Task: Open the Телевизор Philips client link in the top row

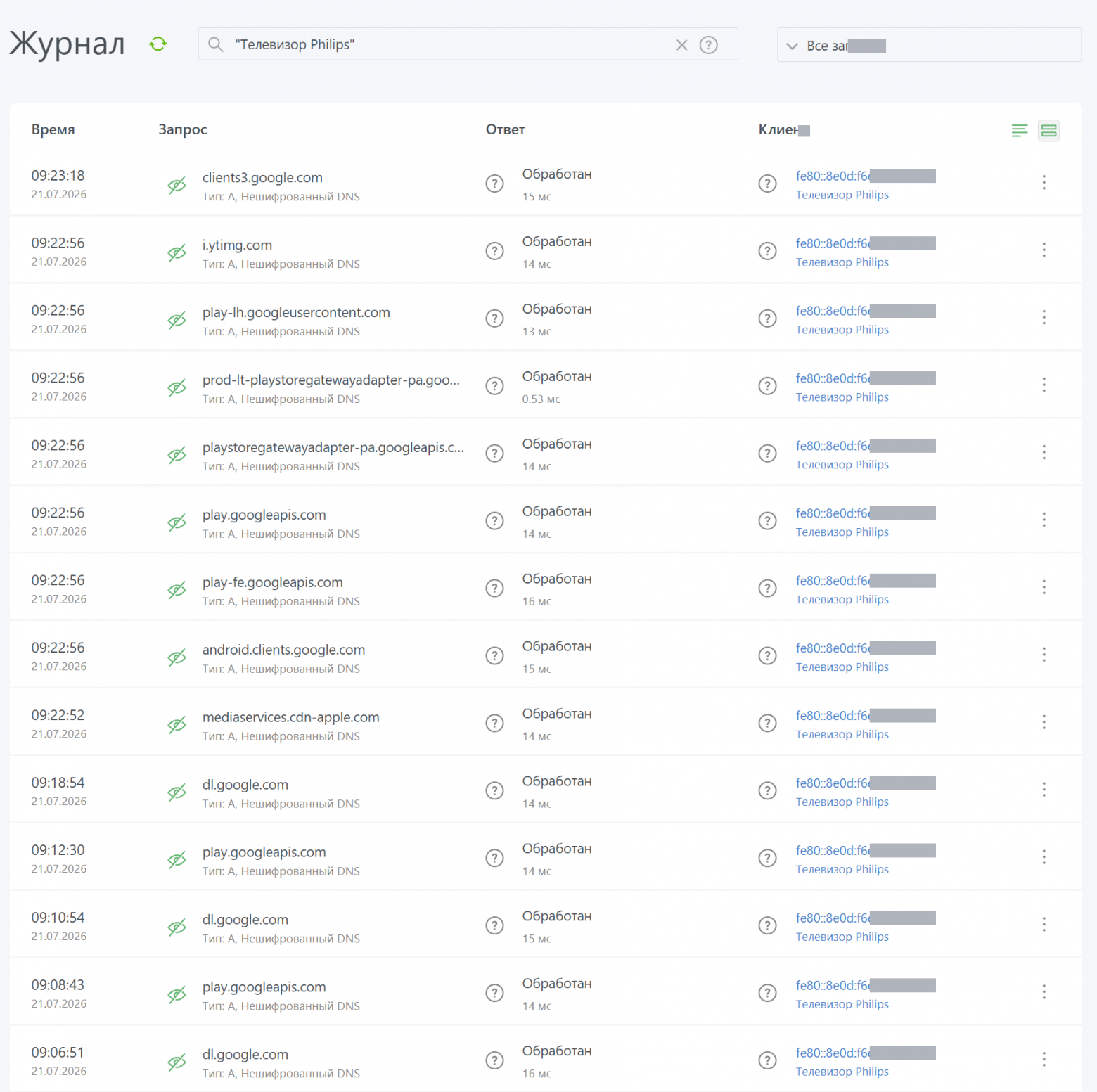Action: click(x=842, y=195)
